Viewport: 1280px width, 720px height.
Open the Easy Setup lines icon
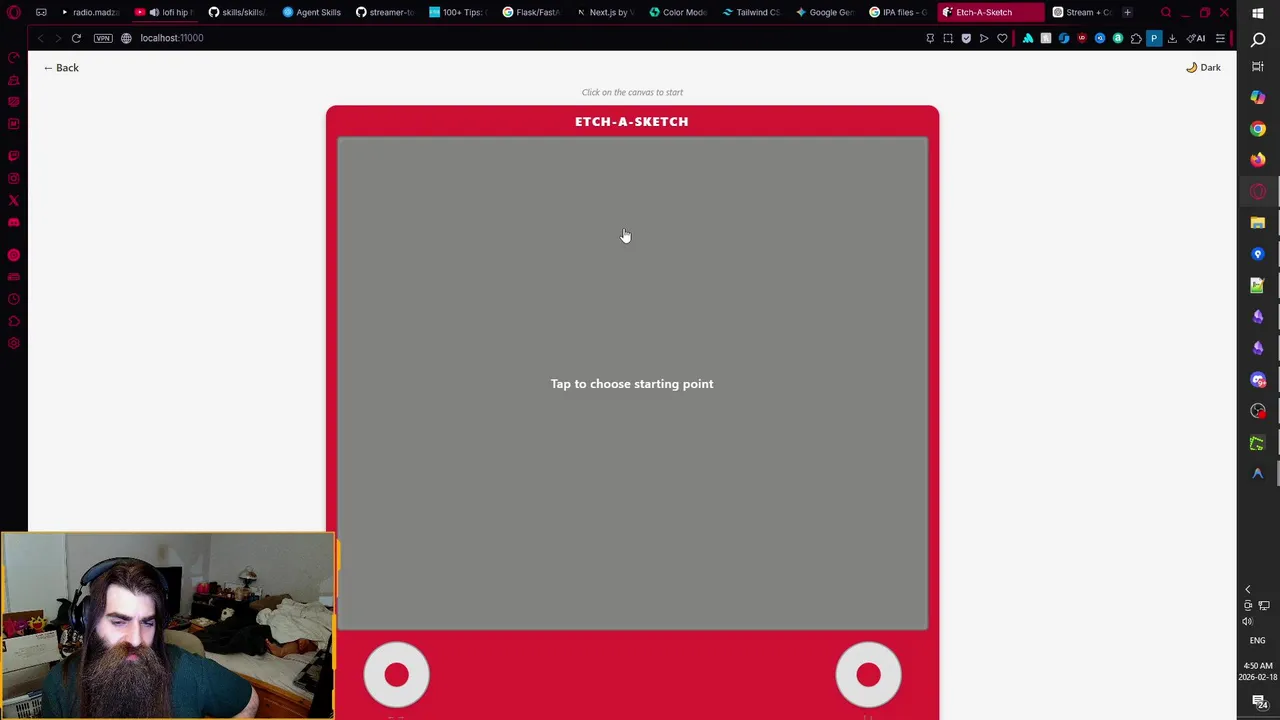coord(1220,38)
